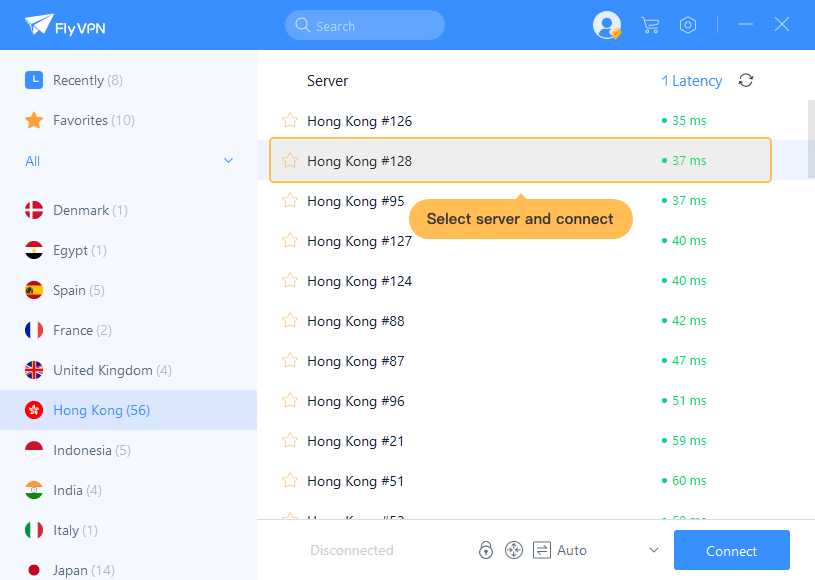815x580 pixels.
Task: Select Hong Kong (56) in the sidebar
Action: 128,411
